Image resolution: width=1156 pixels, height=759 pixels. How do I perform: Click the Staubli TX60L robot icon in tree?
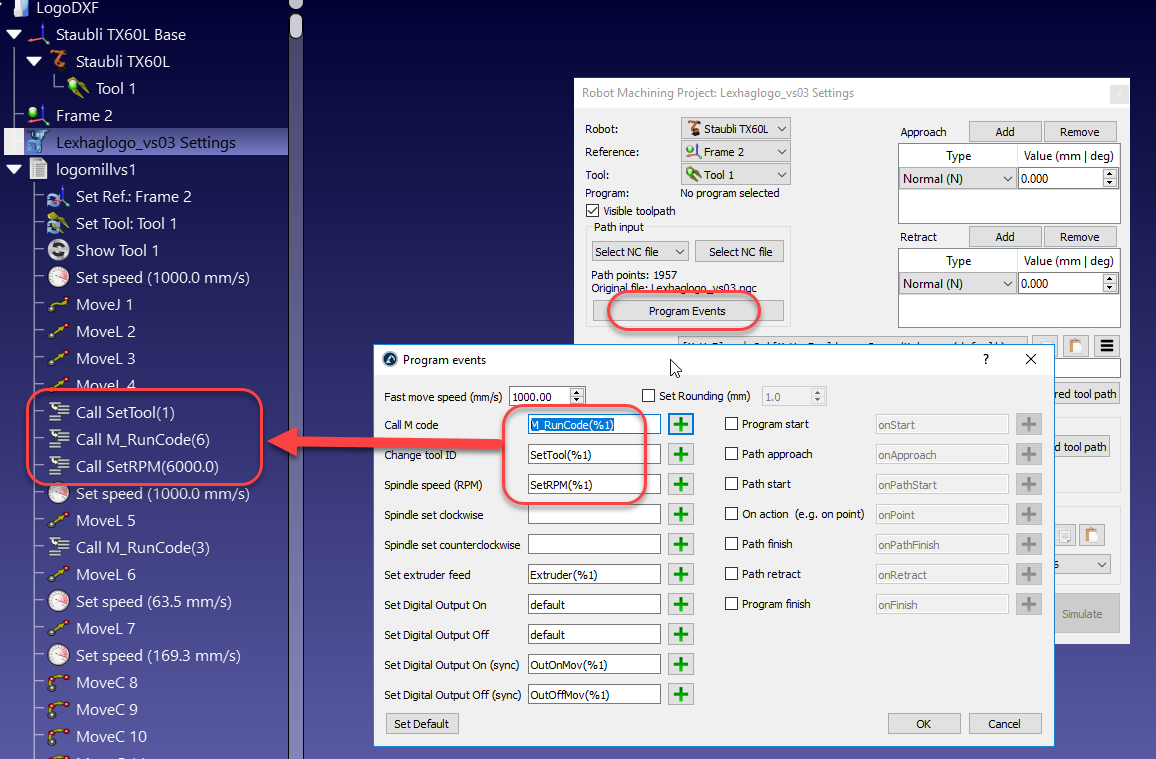(59, 62)
